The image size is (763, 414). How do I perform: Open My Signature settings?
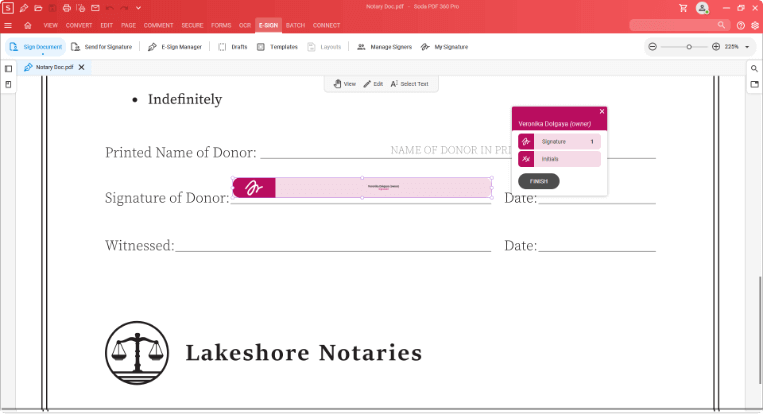[444, 47]
